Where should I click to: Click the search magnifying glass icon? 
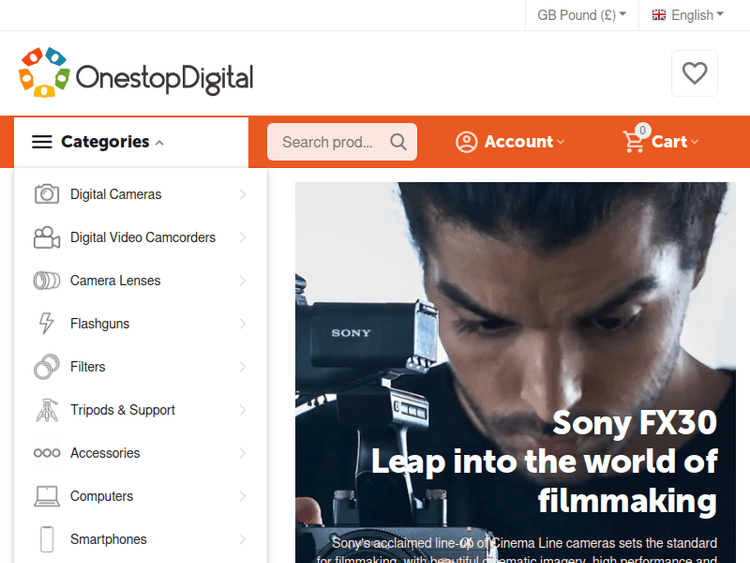(x=398, y=142)
